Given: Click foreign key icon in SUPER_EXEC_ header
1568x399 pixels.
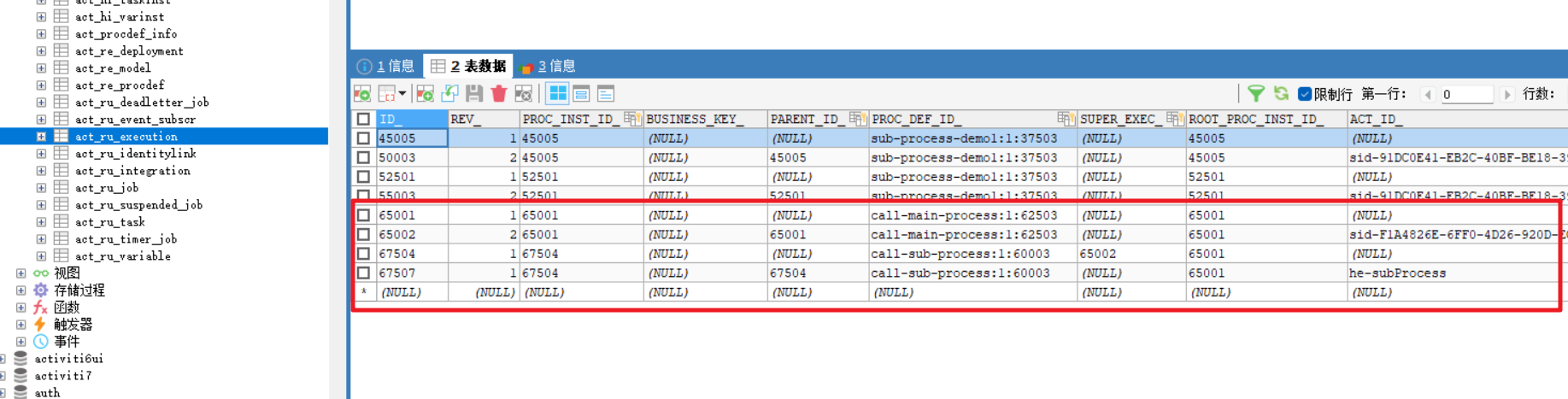Looking at the screenshot, I should (1175, 119).
